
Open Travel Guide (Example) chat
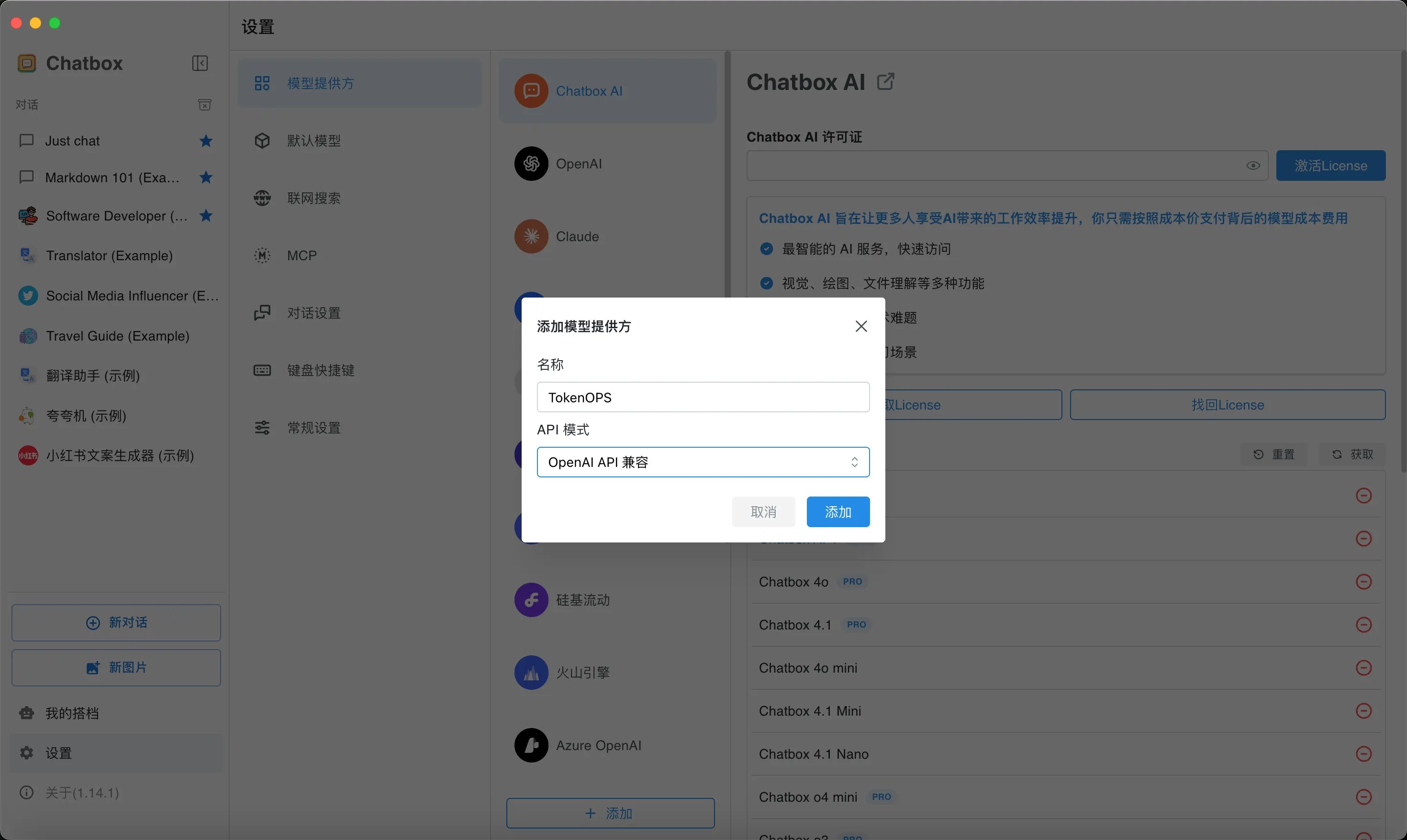[115, 336]
